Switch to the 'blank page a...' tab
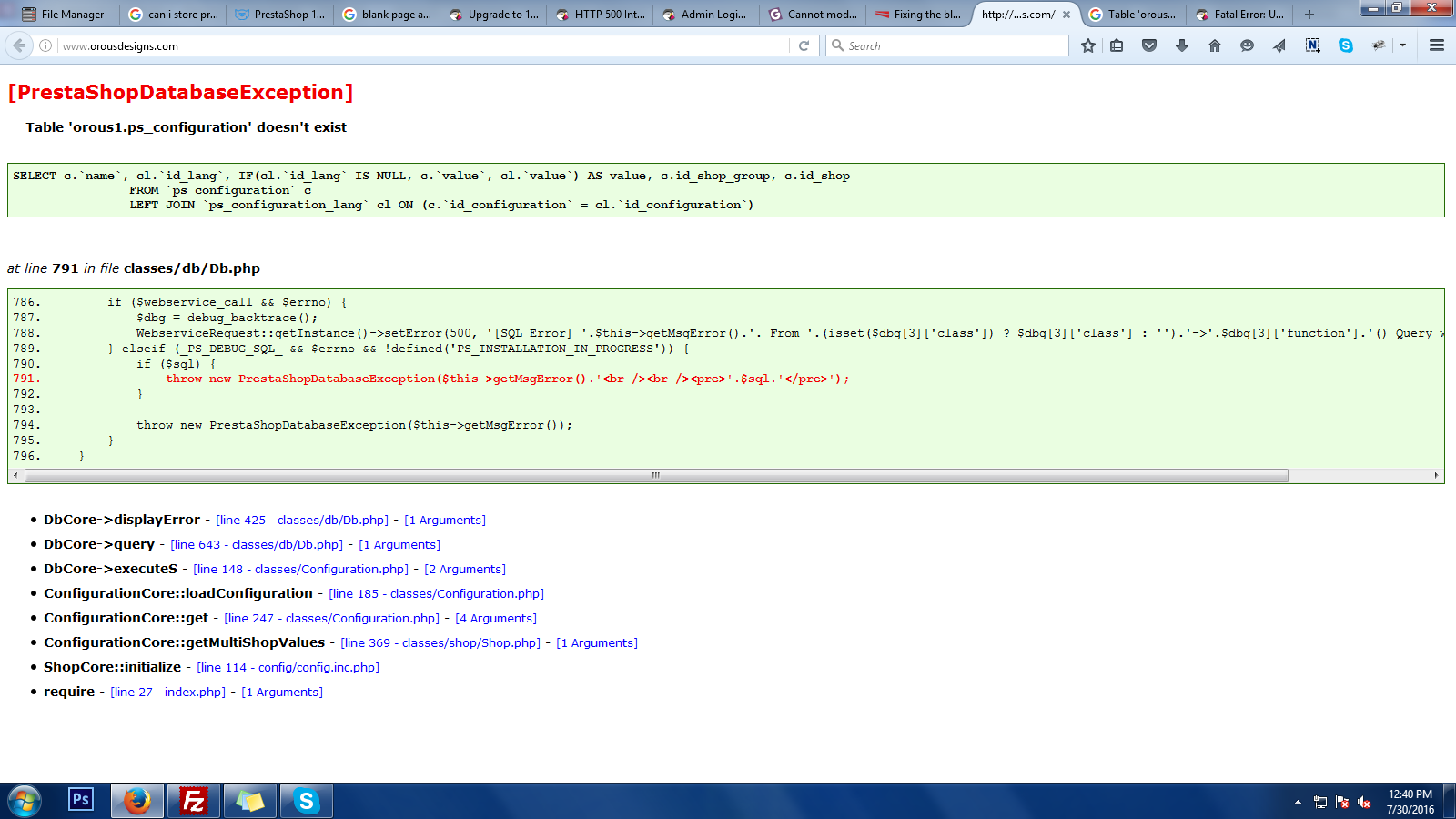The height and width of the screenshot is (819, 1456). tap(387, 15)
